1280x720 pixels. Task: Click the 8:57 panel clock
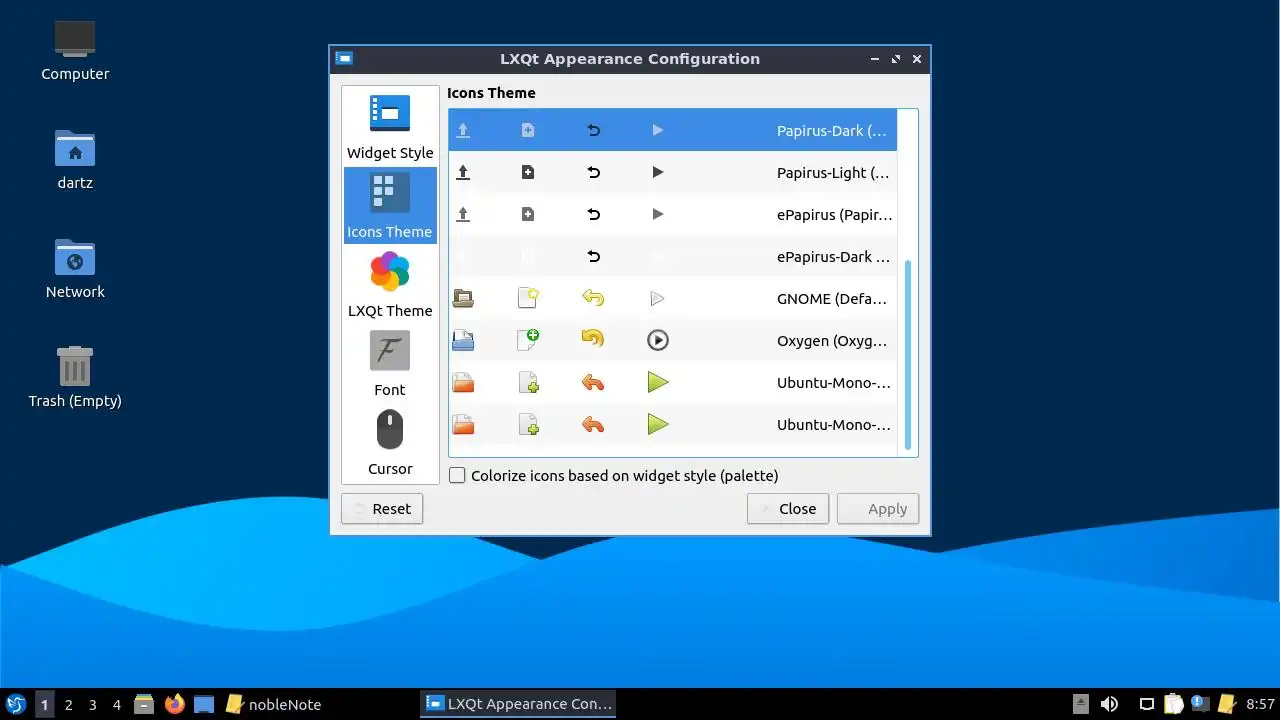(1260, 704)
